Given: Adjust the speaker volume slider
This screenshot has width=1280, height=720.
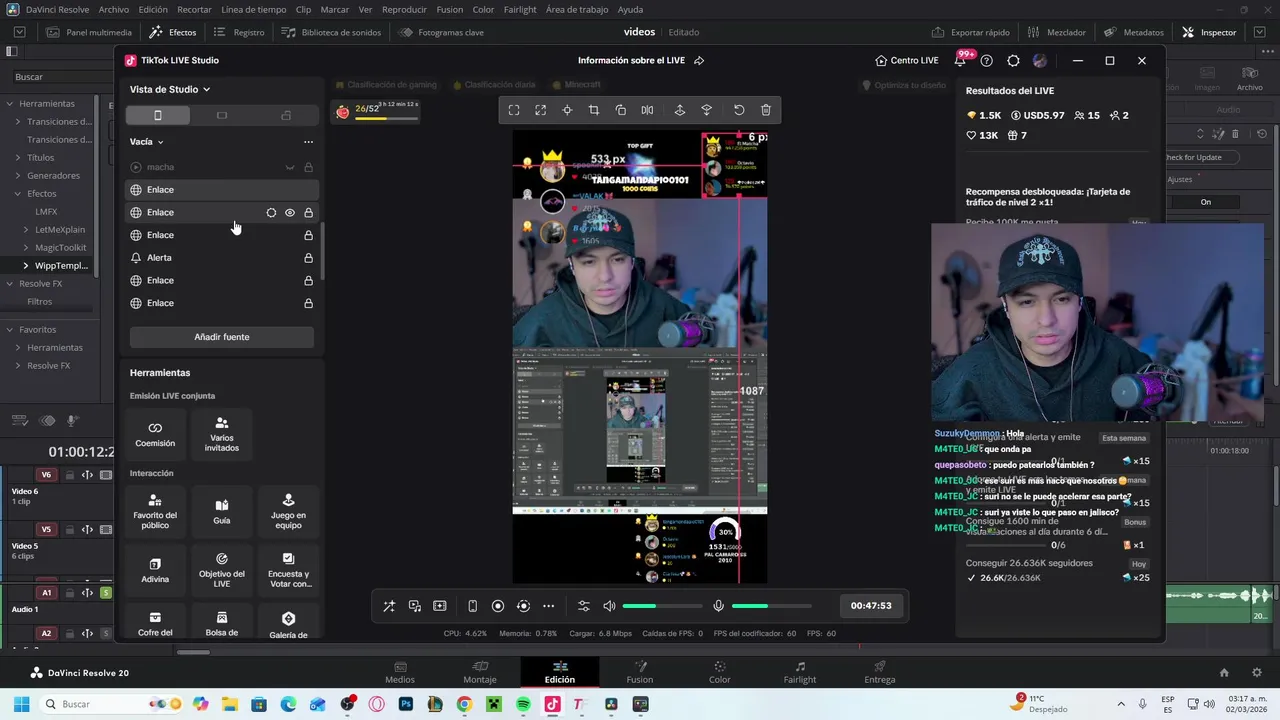Looking at the screenshot, I should (x=662, y=606).
